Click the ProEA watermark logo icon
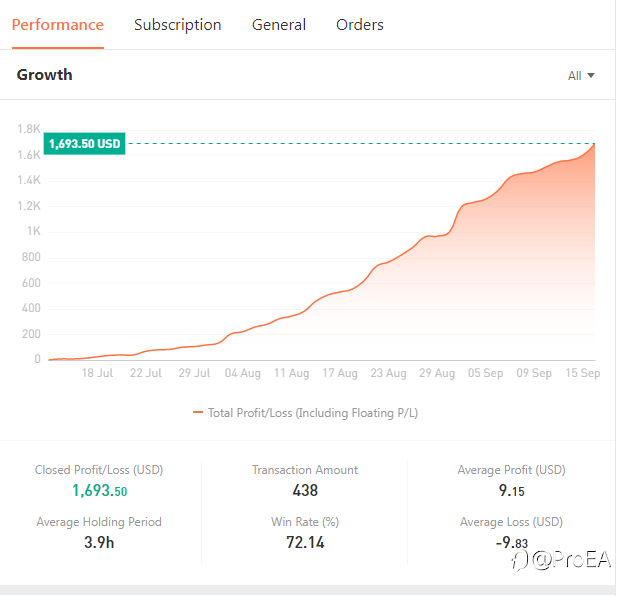The height and width of the screenshot is (596, 618). [520, 560]
